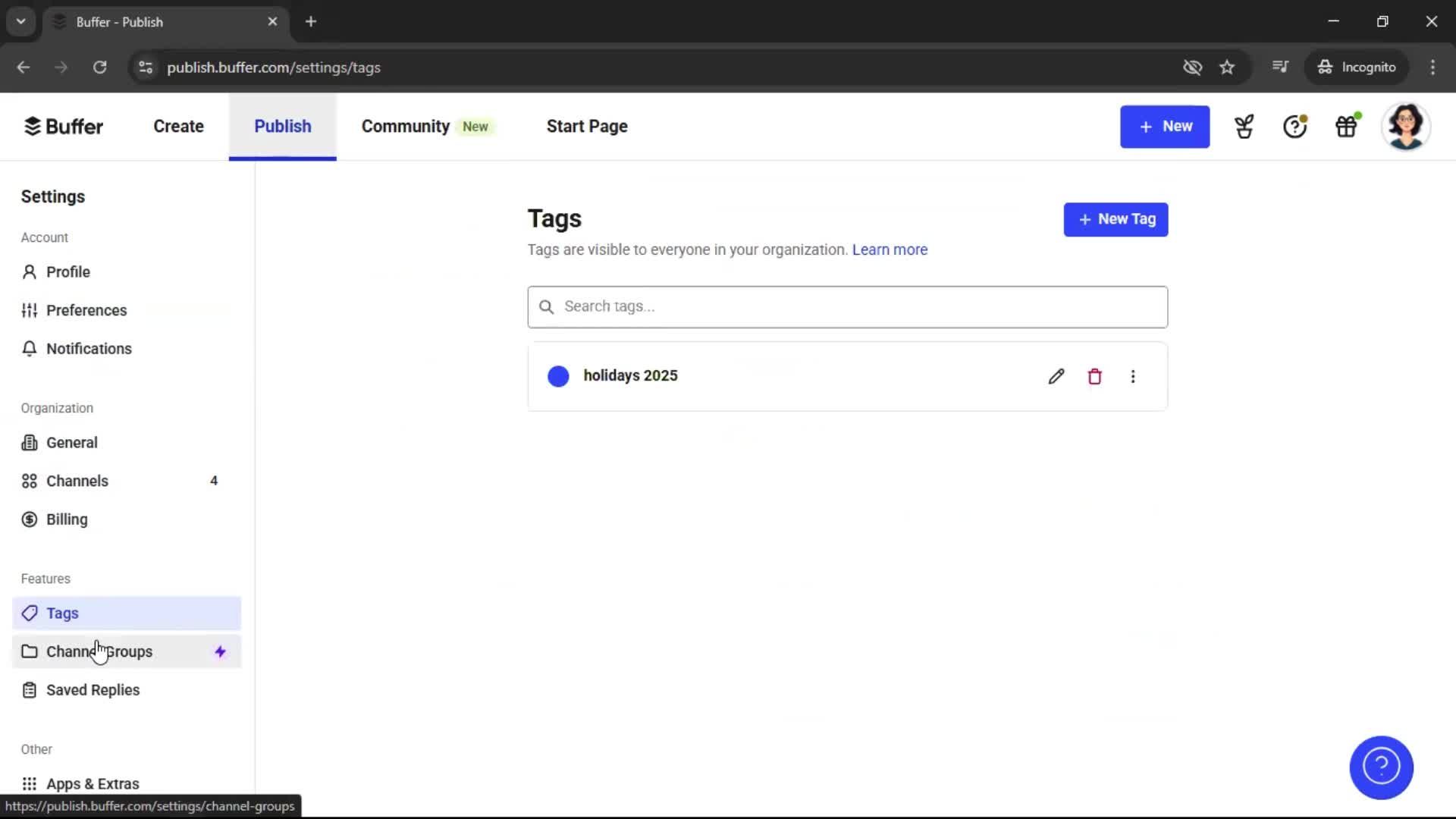The image size is (1456, 819).
Task: Toggle the tracking protection eye in address bar
Action: pyautogui.click(x=1192, y=67)
